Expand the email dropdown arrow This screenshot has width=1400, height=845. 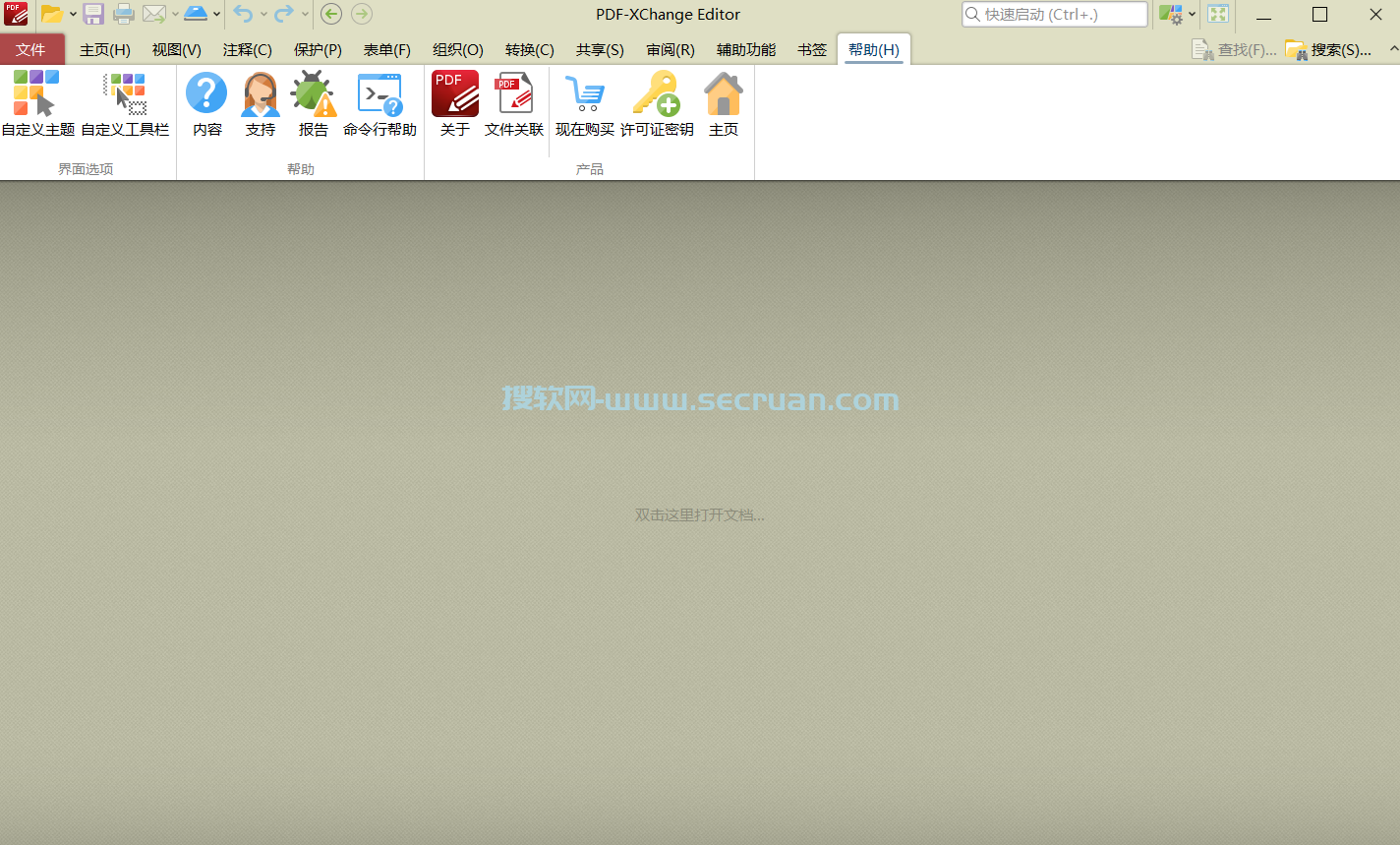(175, 15)
